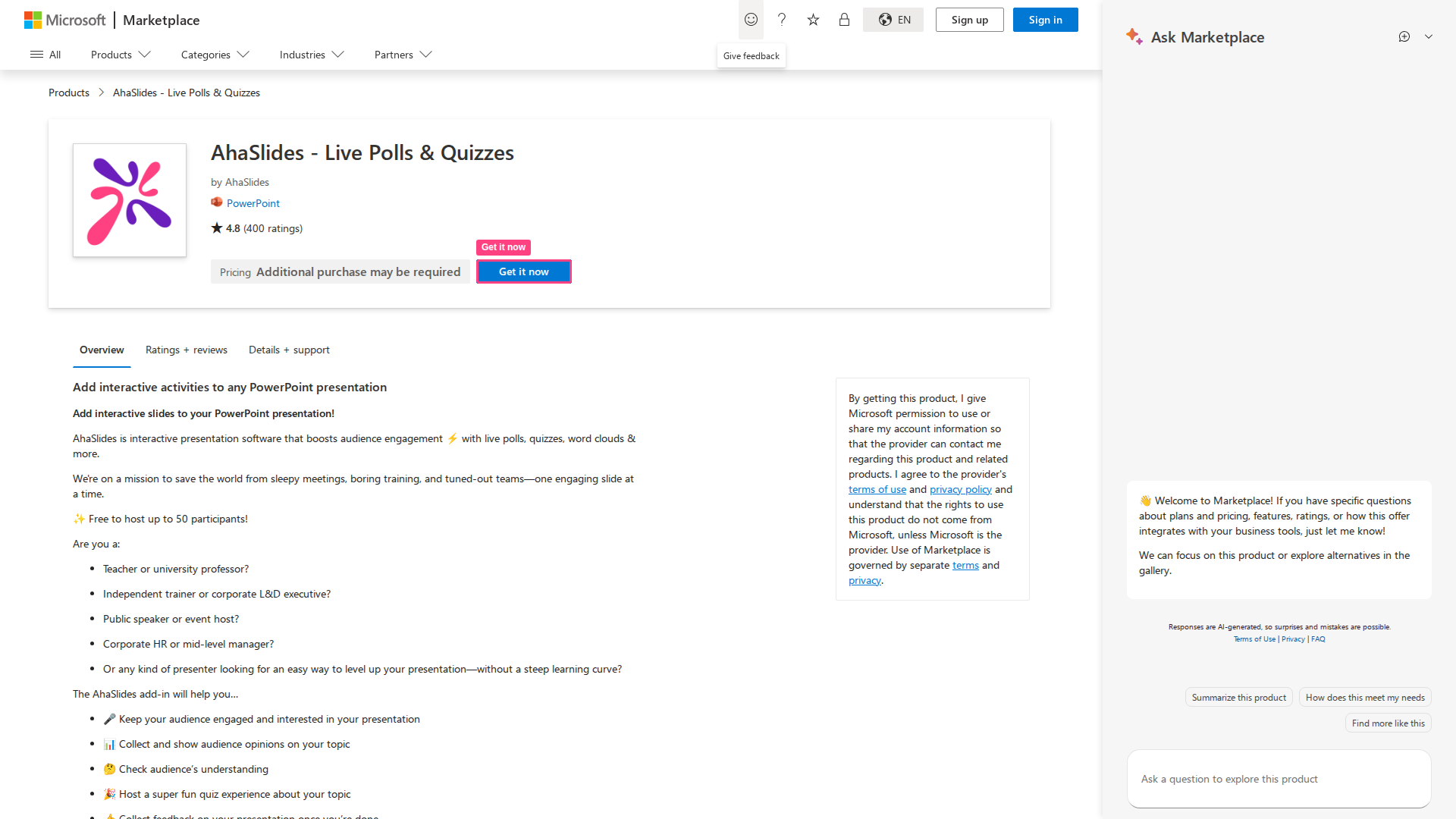Open the Marketplace terms link

coord(965,565)
